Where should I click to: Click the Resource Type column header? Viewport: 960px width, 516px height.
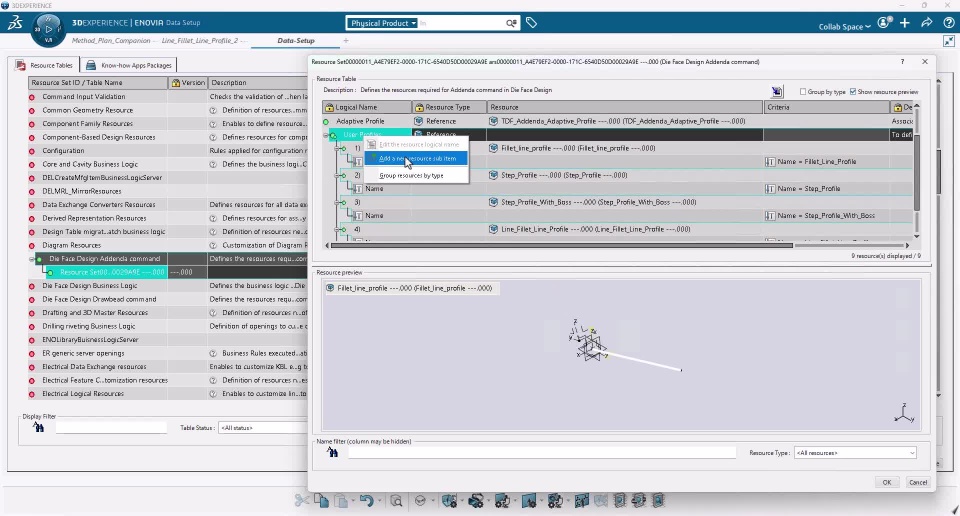tap(449, 107)
